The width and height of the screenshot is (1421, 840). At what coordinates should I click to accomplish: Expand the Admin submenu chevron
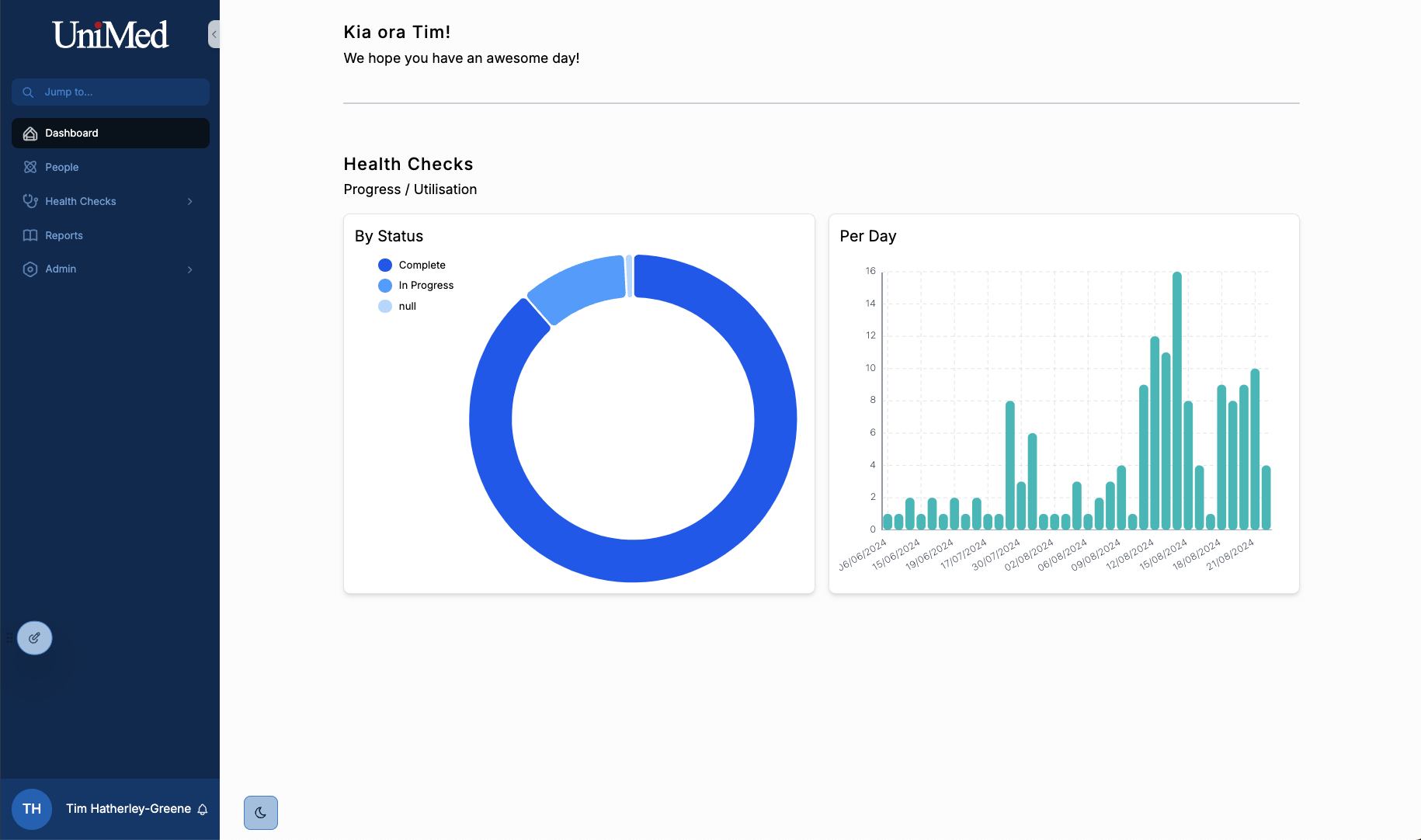pyautogui.click(x=190, y=269)
